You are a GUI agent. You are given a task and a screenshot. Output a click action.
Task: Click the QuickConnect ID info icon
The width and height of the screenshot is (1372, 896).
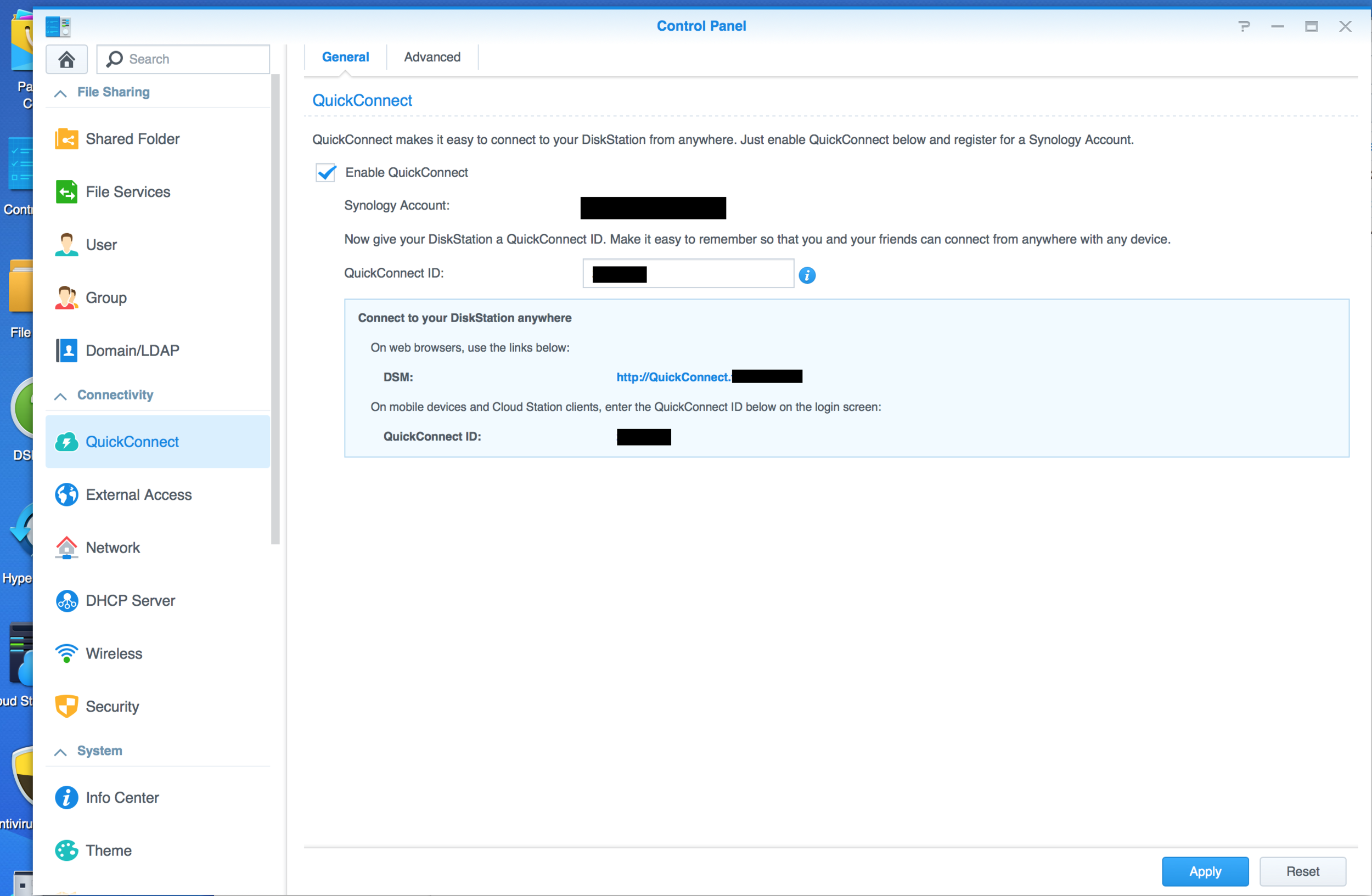pyautogui.click(x=807, y=275)
